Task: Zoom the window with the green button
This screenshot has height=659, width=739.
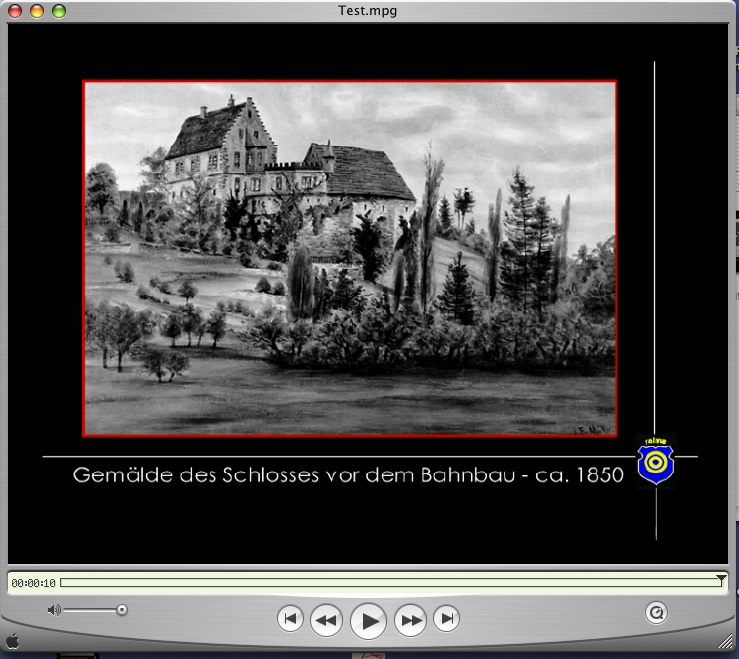Action: 59,11
